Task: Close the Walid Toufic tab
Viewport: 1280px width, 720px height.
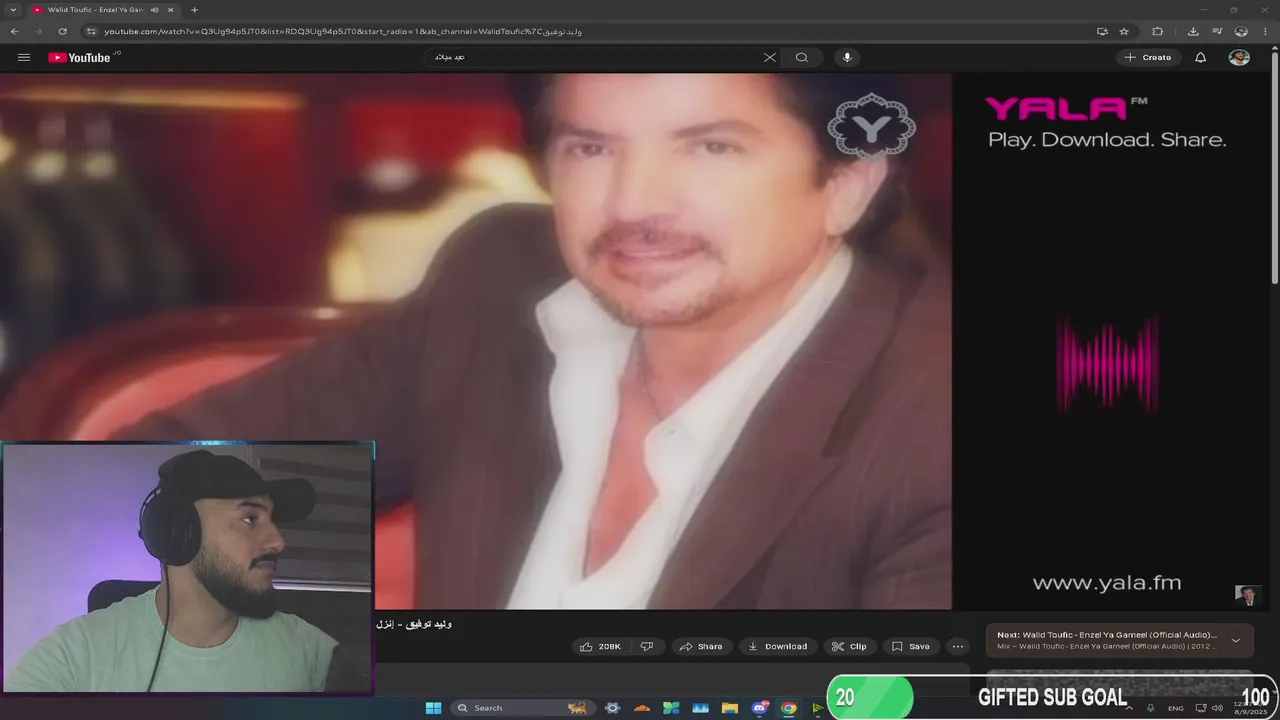Action: click(170, 10)
